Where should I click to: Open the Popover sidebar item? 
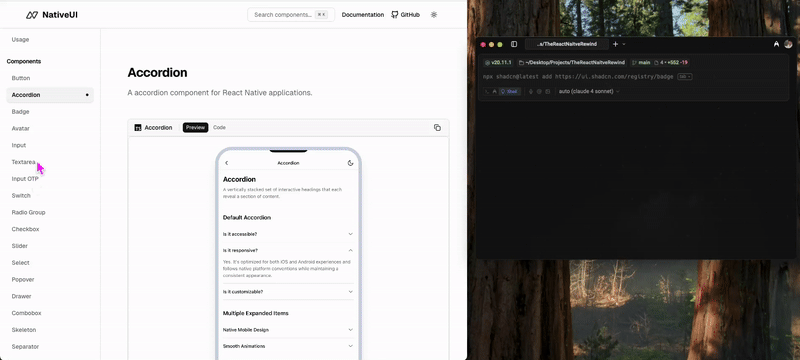[x=22, y=279]
